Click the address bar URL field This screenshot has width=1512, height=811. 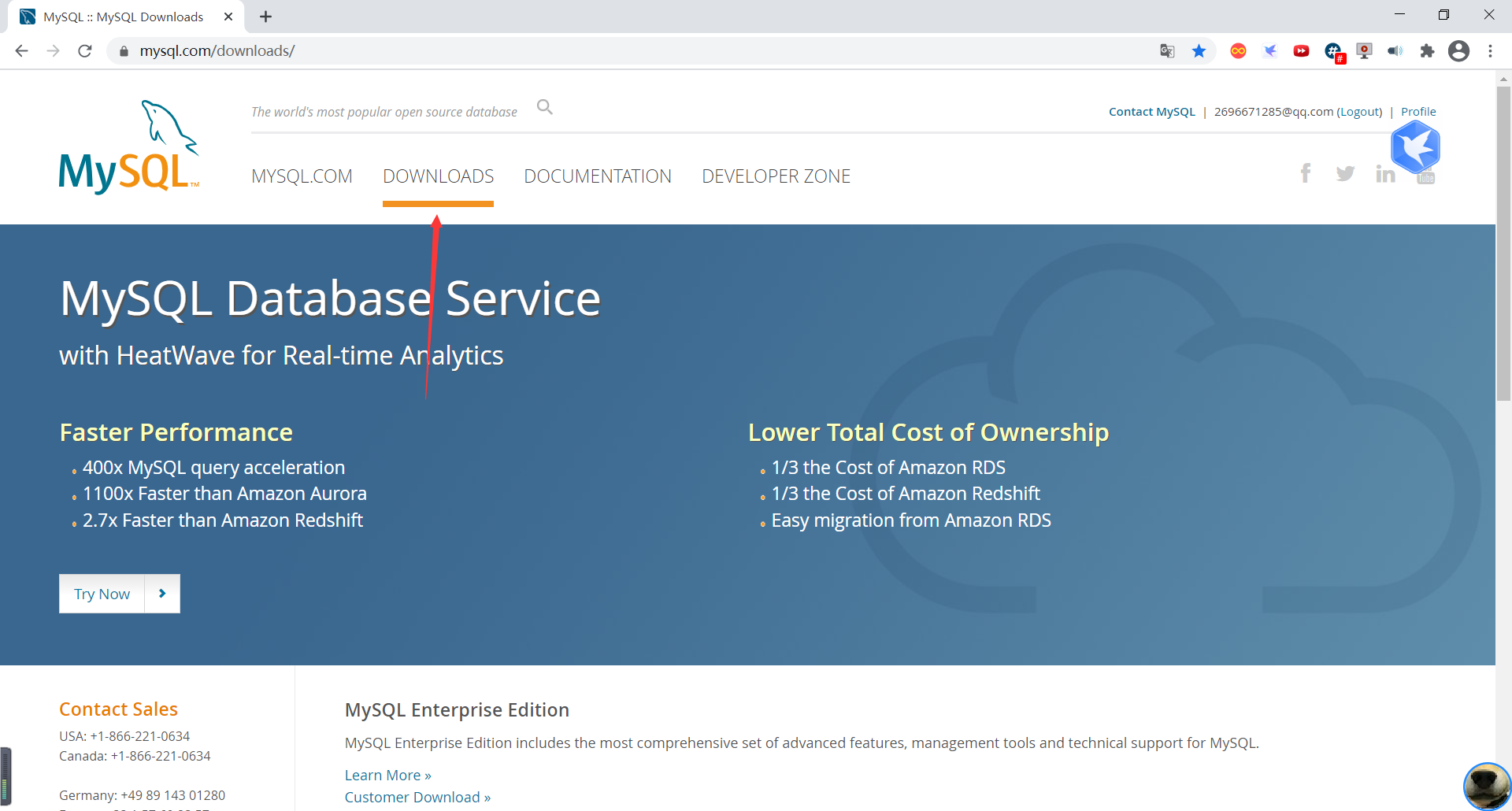630,51
